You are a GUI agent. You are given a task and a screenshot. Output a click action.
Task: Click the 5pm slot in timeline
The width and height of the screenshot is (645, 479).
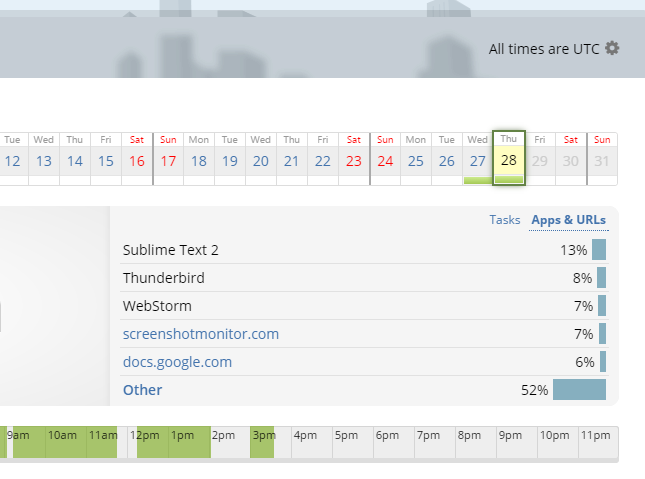[353, 442]
